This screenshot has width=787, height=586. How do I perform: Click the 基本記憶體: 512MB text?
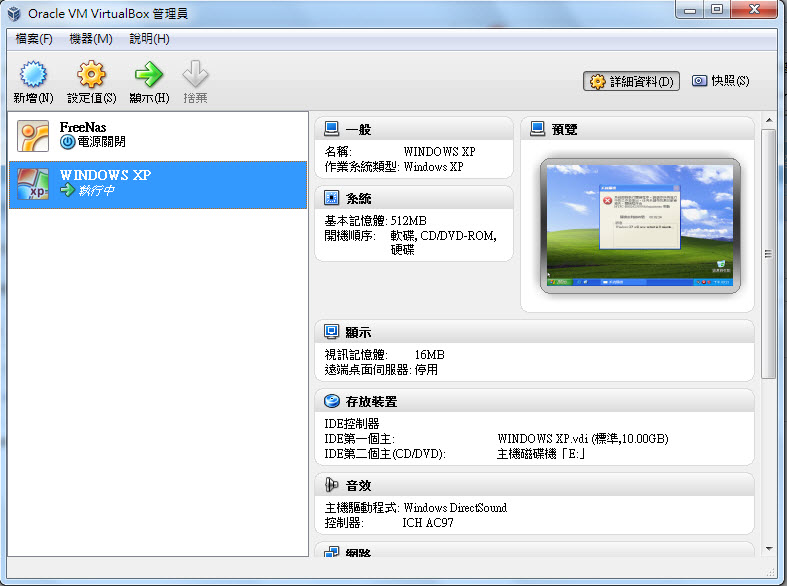tap(375, 220)
